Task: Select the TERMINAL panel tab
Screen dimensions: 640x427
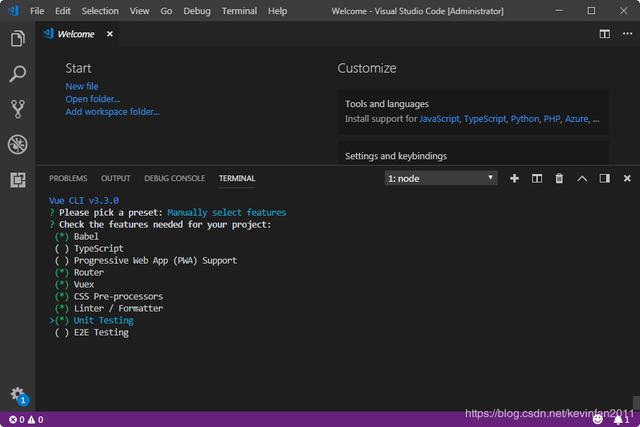Action: [237, 178]
